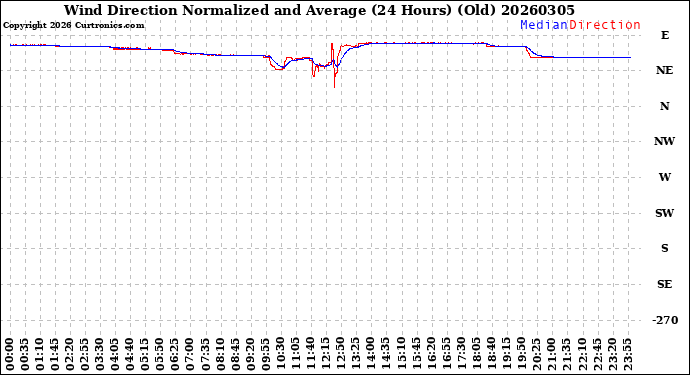
Task: Click the '07:35' time axis label
Action: pyautogui.click(x=206, y=355)
